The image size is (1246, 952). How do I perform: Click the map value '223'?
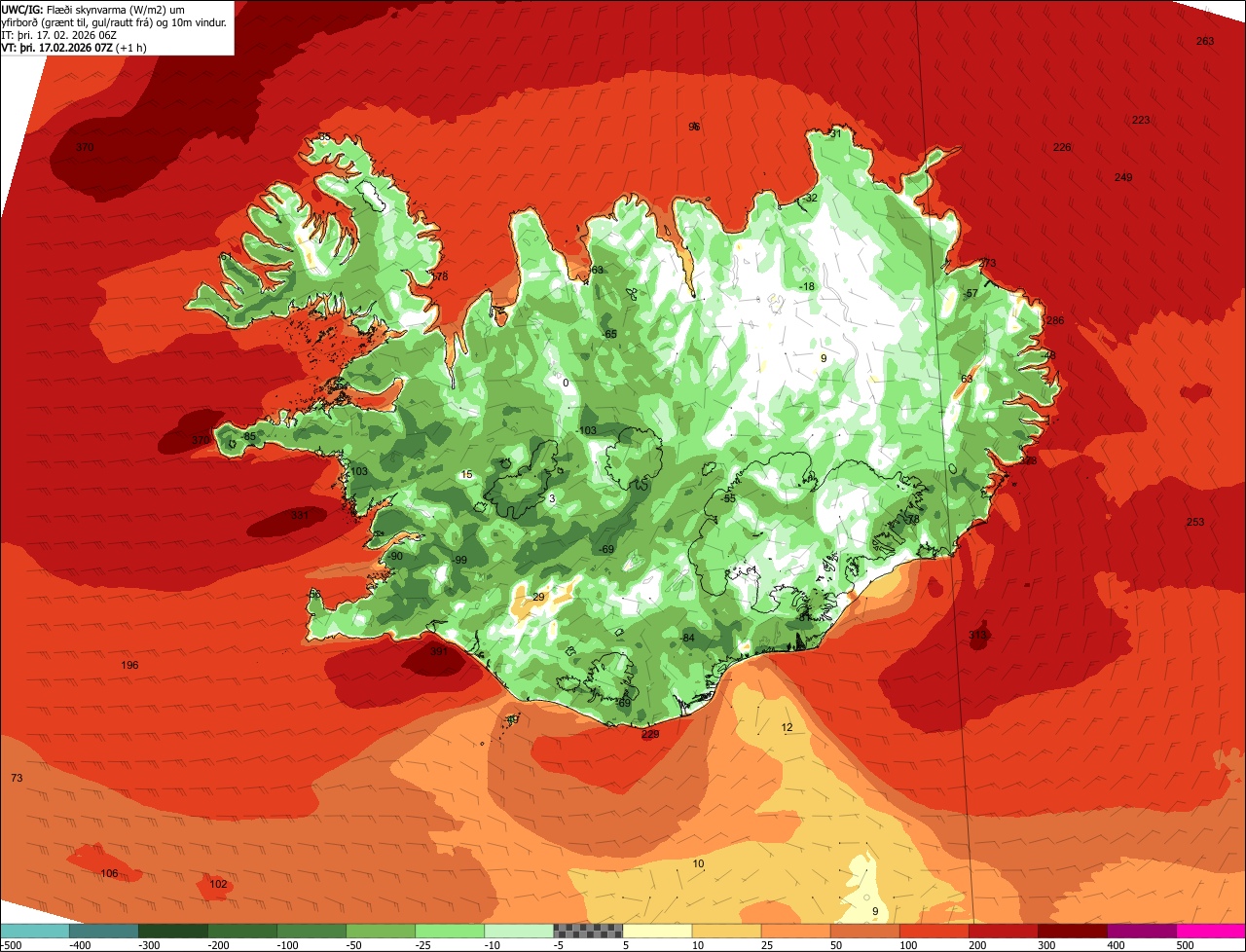coord(1141,120)
